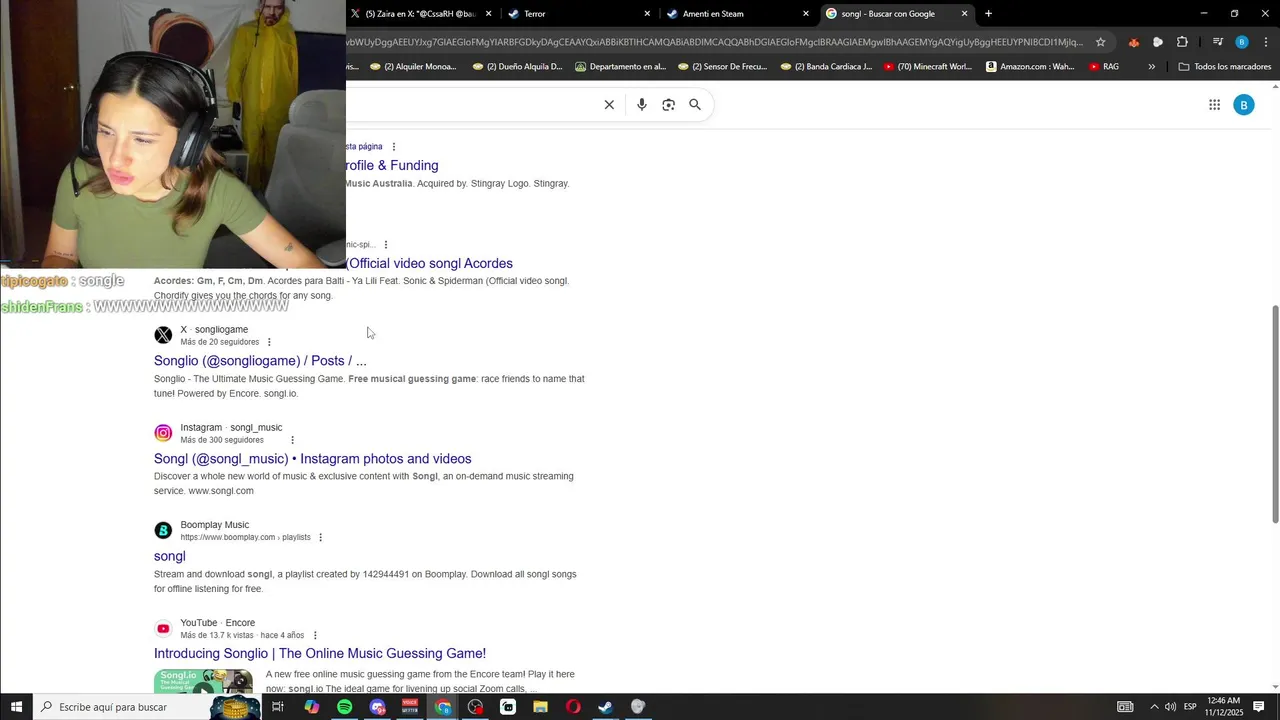Open Introducing Songlio music guessing game link
The height and width of the screenshot is (720, 1280).
[x=320, y=654]
